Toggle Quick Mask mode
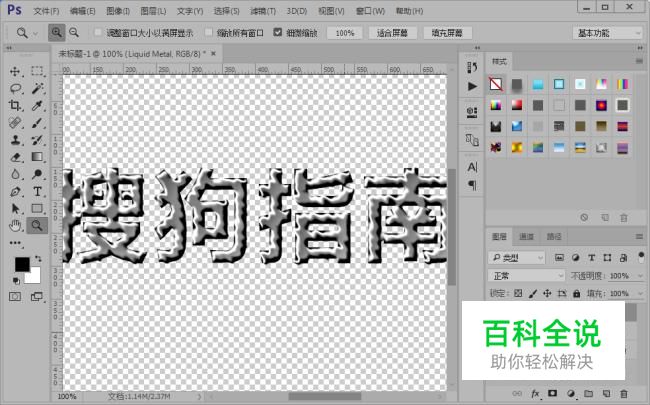This screenshot has height=405, width=650. pyautogui.click(x=15, y=296)
